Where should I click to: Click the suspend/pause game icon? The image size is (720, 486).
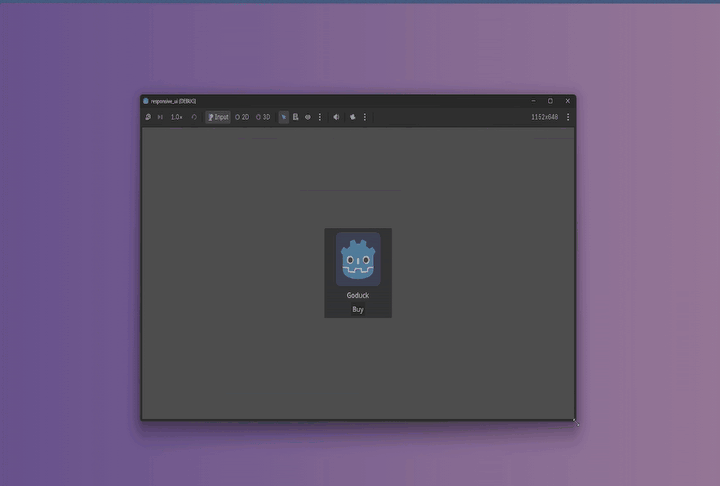148,117
